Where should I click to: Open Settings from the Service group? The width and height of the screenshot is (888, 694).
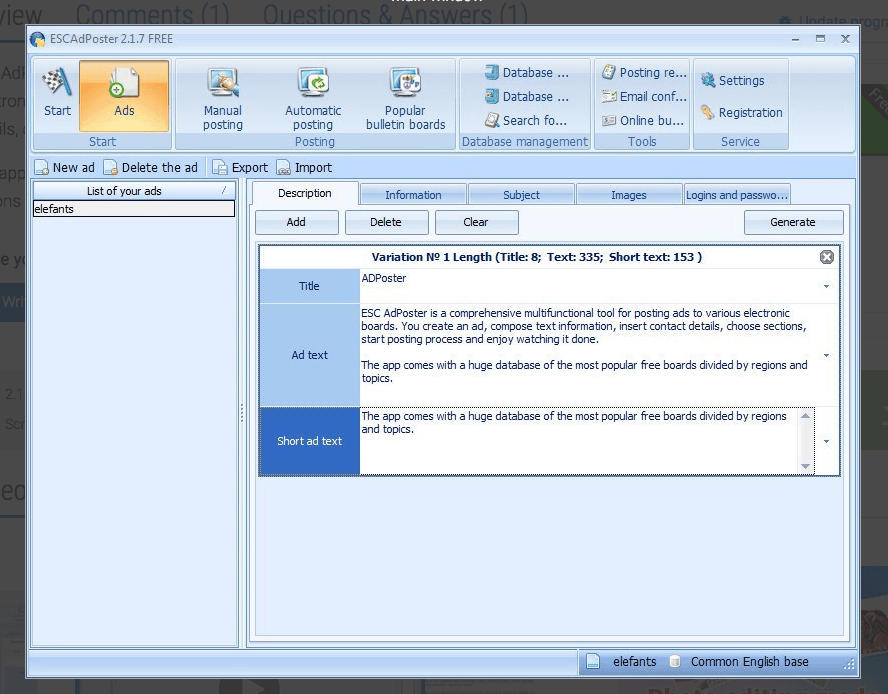732,80
